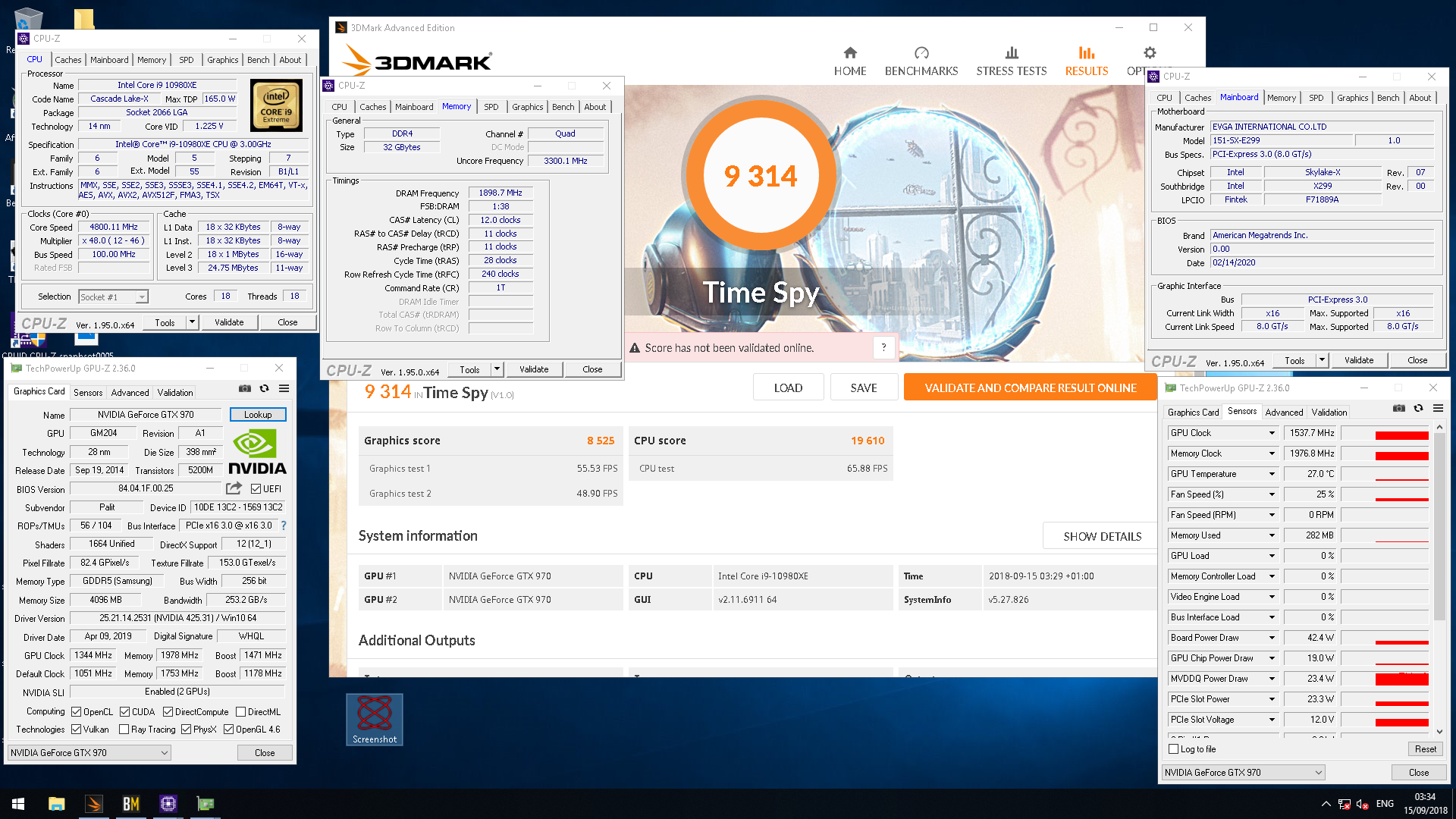The height and width of the screenshot is (819, 1456).
Task: Toggle the UEFI checkbox in GPU-Z
Action: tap(256, 489)
